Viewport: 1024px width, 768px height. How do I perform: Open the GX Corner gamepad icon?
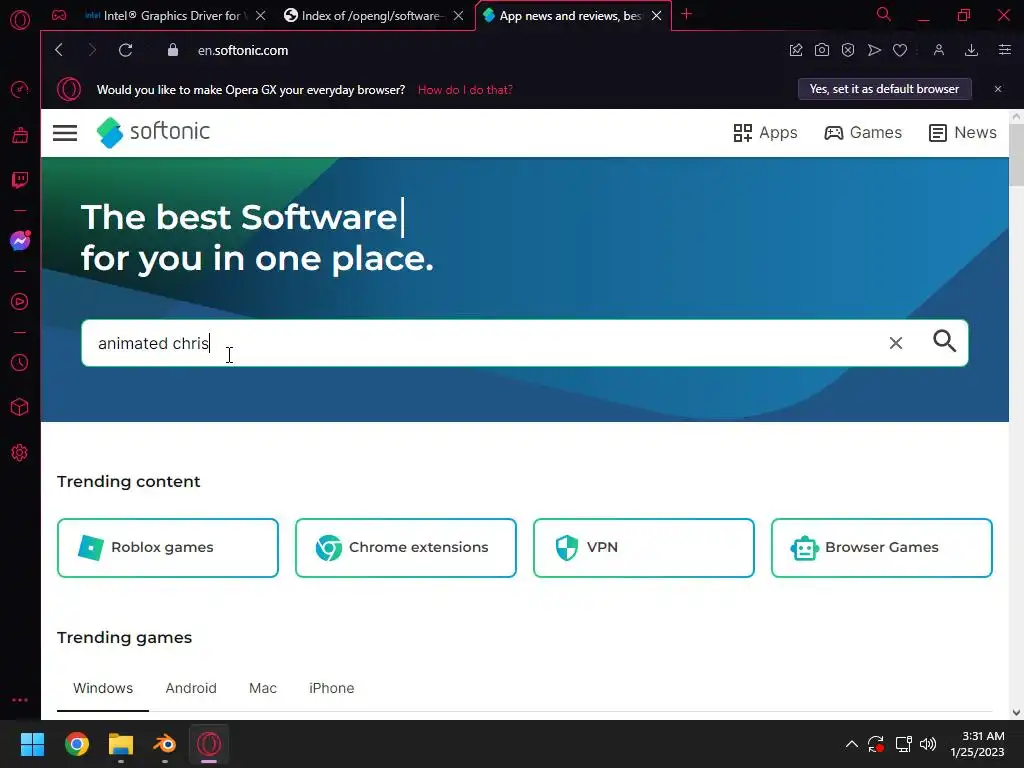pyautogui.click(x=59, y=15)
